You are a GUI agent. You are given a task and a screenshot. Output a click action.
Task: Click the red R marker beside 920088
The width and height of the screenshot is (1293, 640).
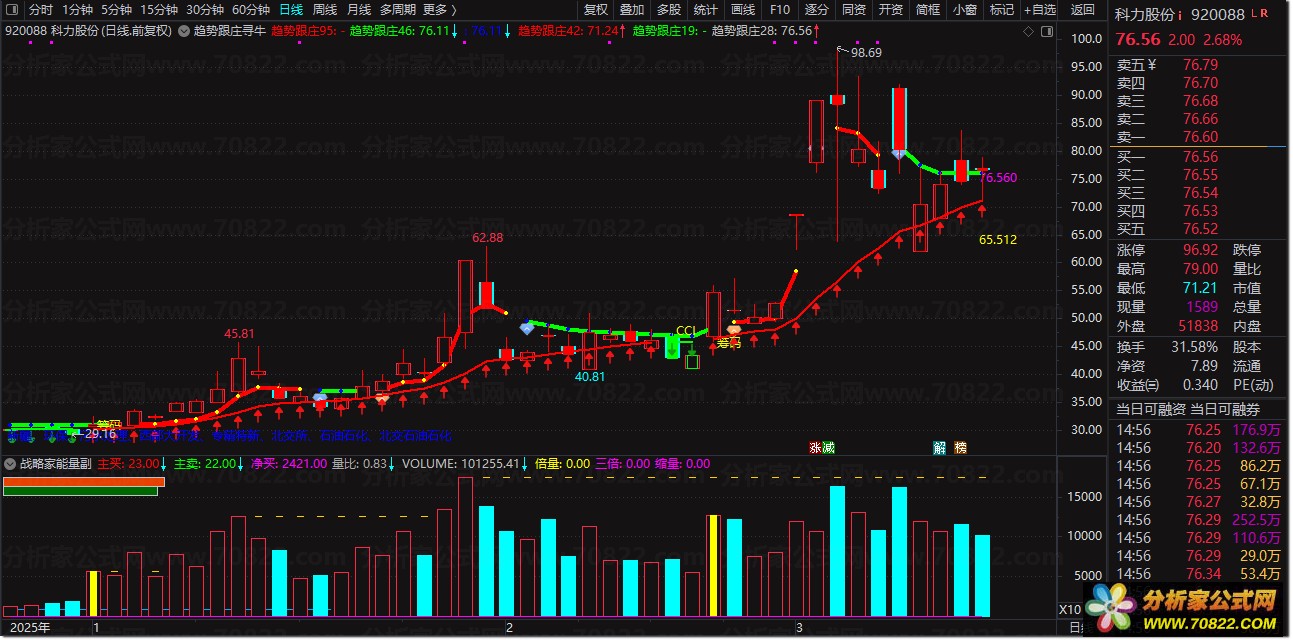coord(1265,15)
